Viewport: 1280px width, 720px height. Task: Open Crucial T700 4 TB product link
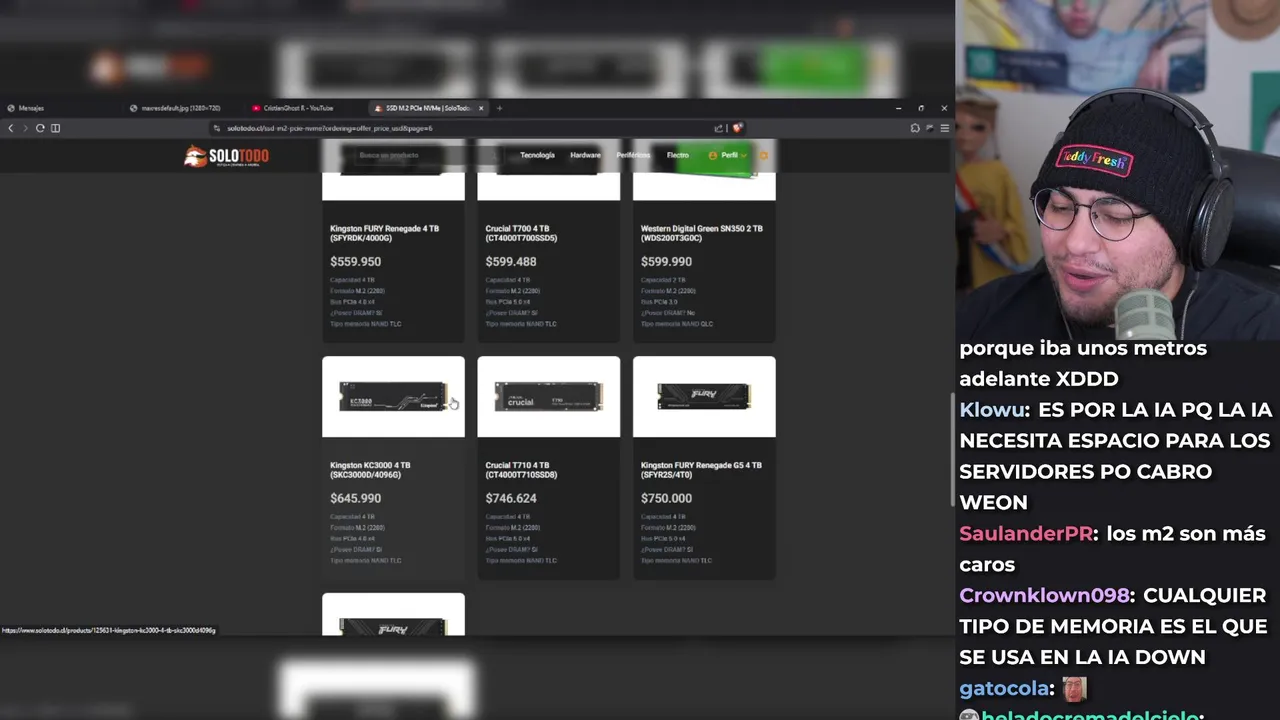tap(522, 233)
